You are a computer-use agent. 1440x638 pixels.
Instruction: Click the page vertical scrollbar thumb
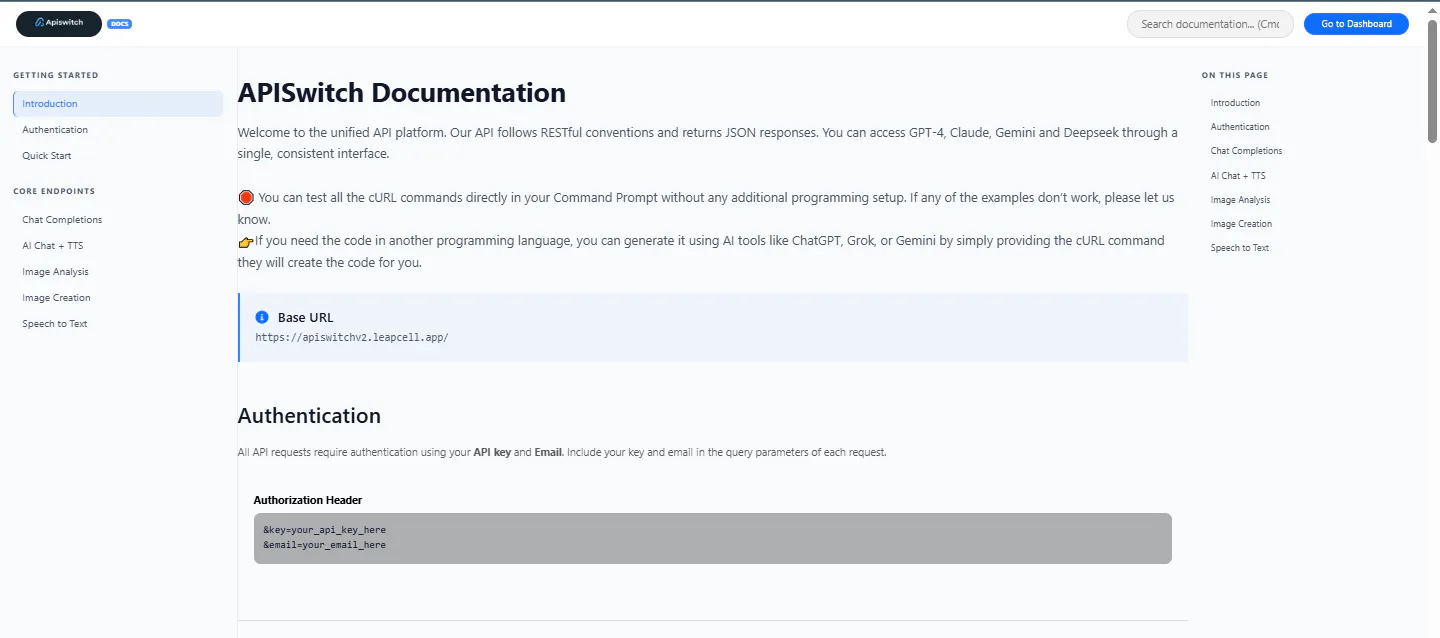(1433, 82)
